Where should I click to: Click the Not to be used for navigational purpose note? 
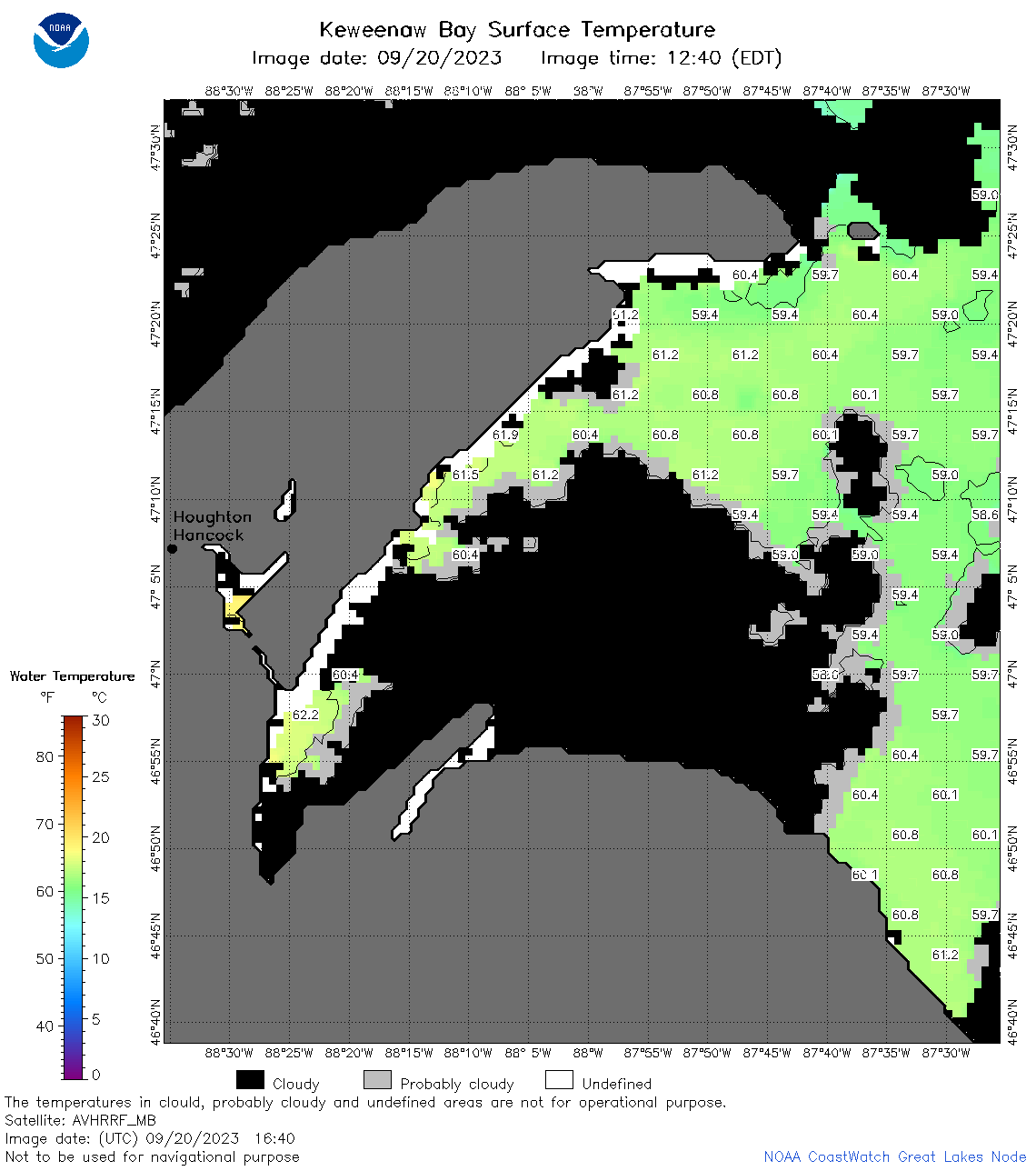pos(152,1156)
